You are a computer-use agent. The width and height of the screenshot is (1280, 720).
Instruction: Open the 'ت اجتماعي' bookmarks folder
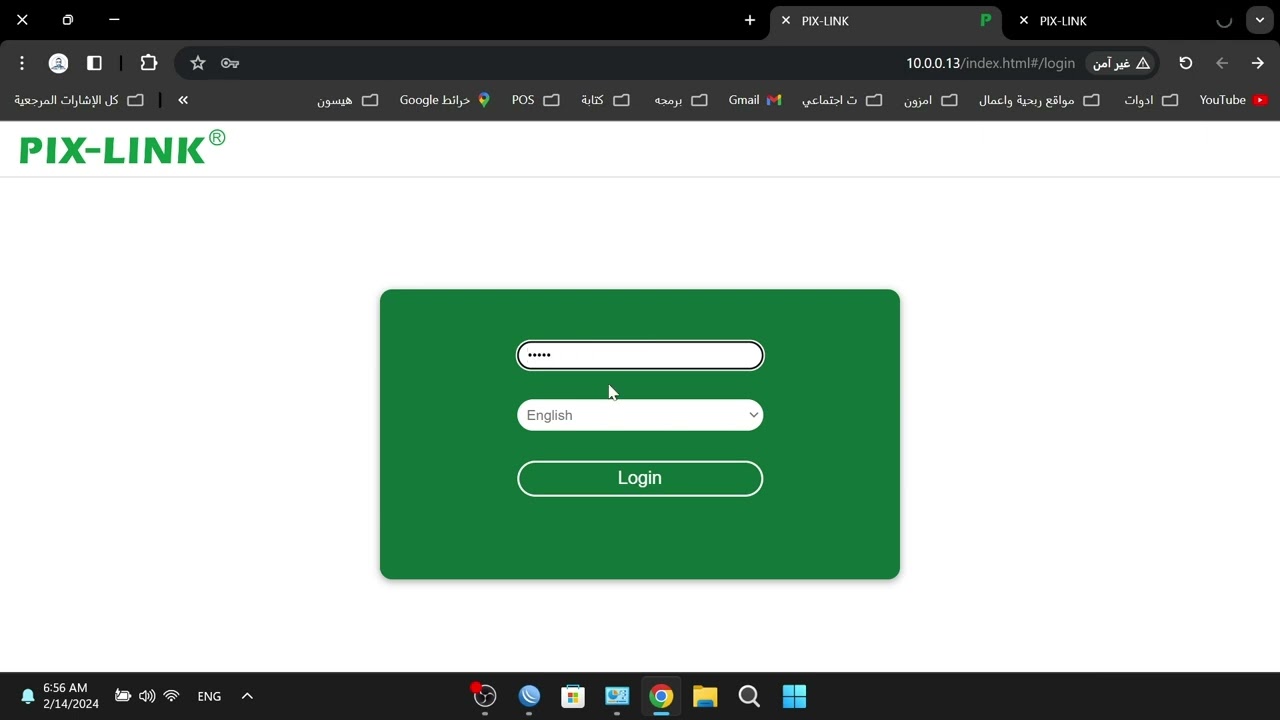coord(842,100)
